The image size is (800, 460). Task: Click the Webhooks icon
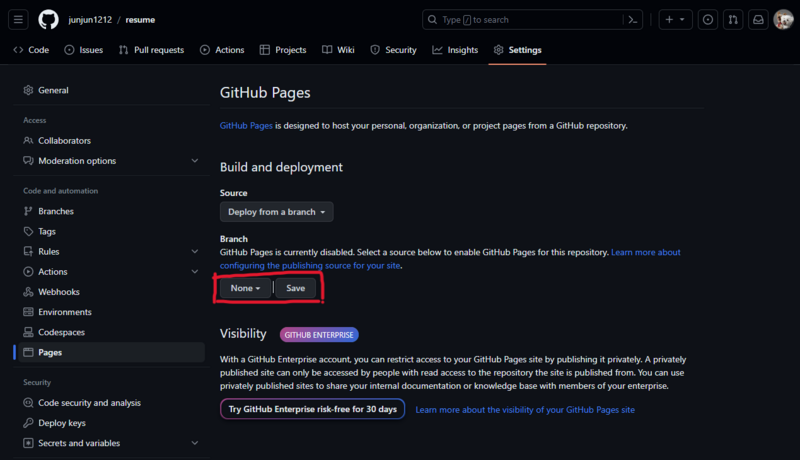click(28, 292)
